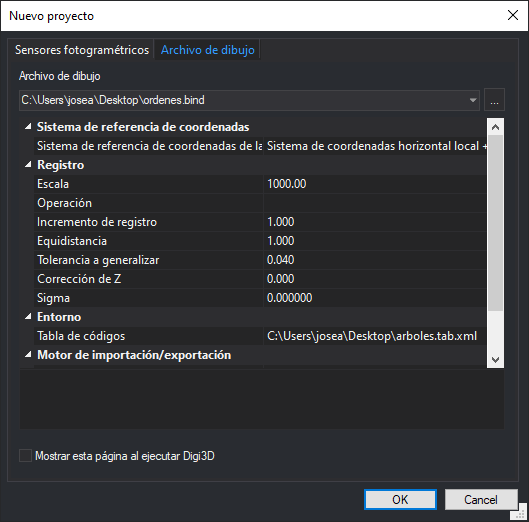Close the Nuevo proyecto dialog
Screen dimensions: 529x522
pos(513,15)
